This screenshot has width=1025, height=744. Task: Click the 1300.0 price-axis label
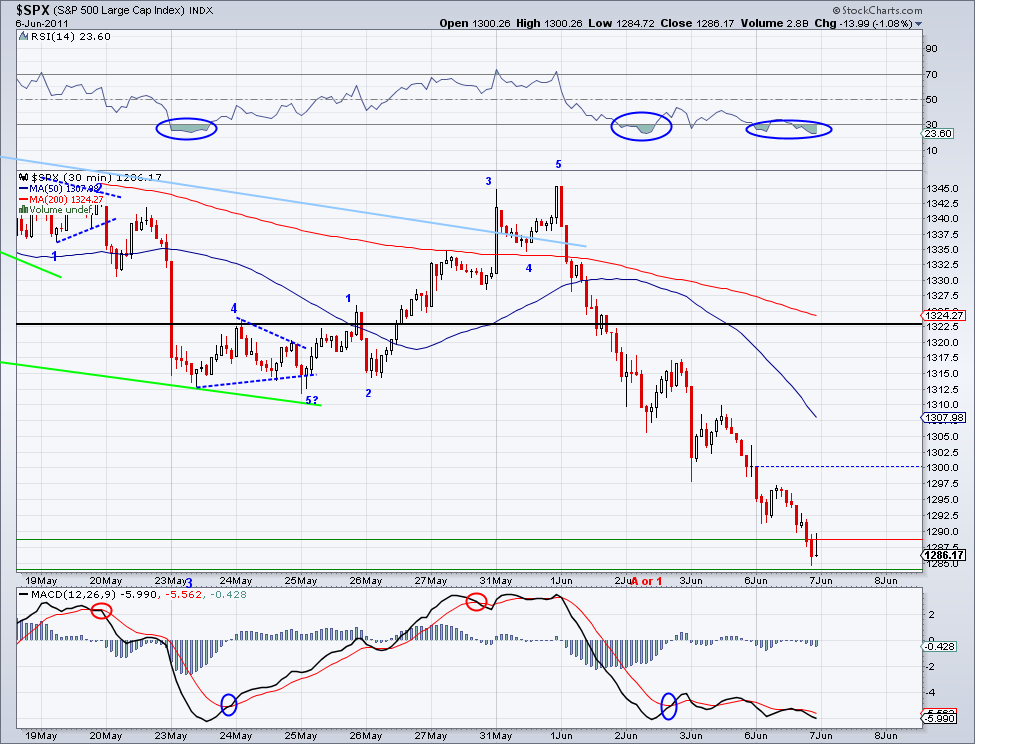pos(943,467)
